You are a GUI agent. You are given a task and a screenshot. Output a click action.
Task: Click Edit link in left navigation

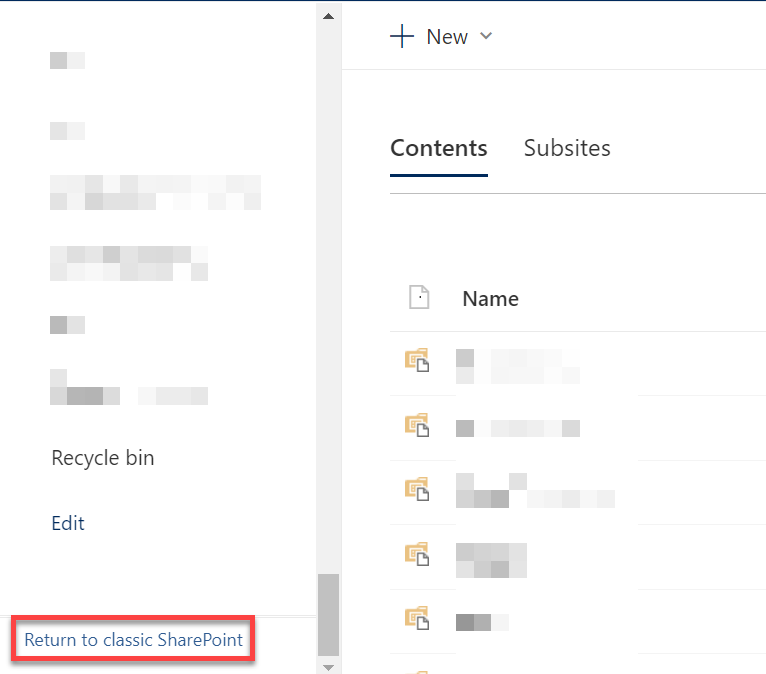click(x=68, y=523)
